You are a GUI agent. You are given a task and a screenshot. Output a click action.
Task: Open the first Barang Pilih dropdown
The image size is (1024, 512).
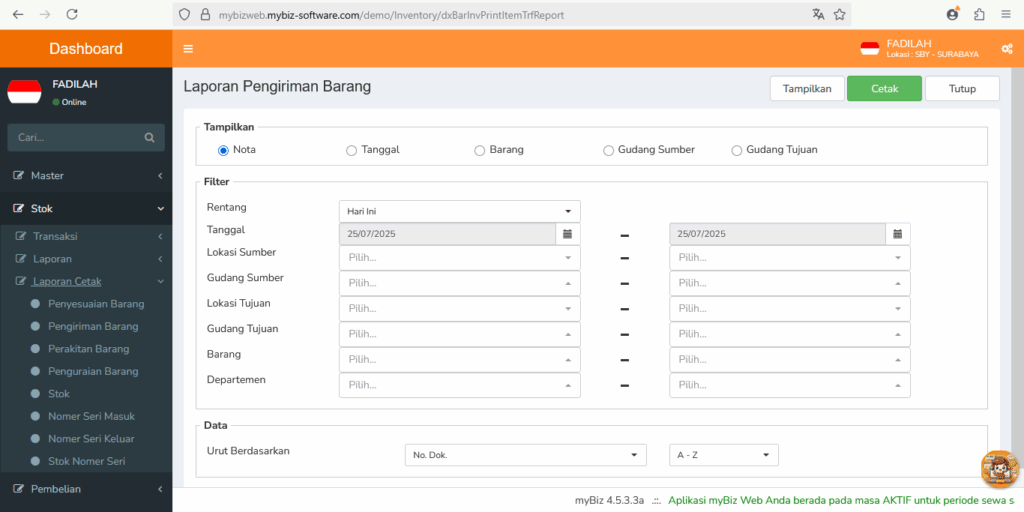pos(460,360)
